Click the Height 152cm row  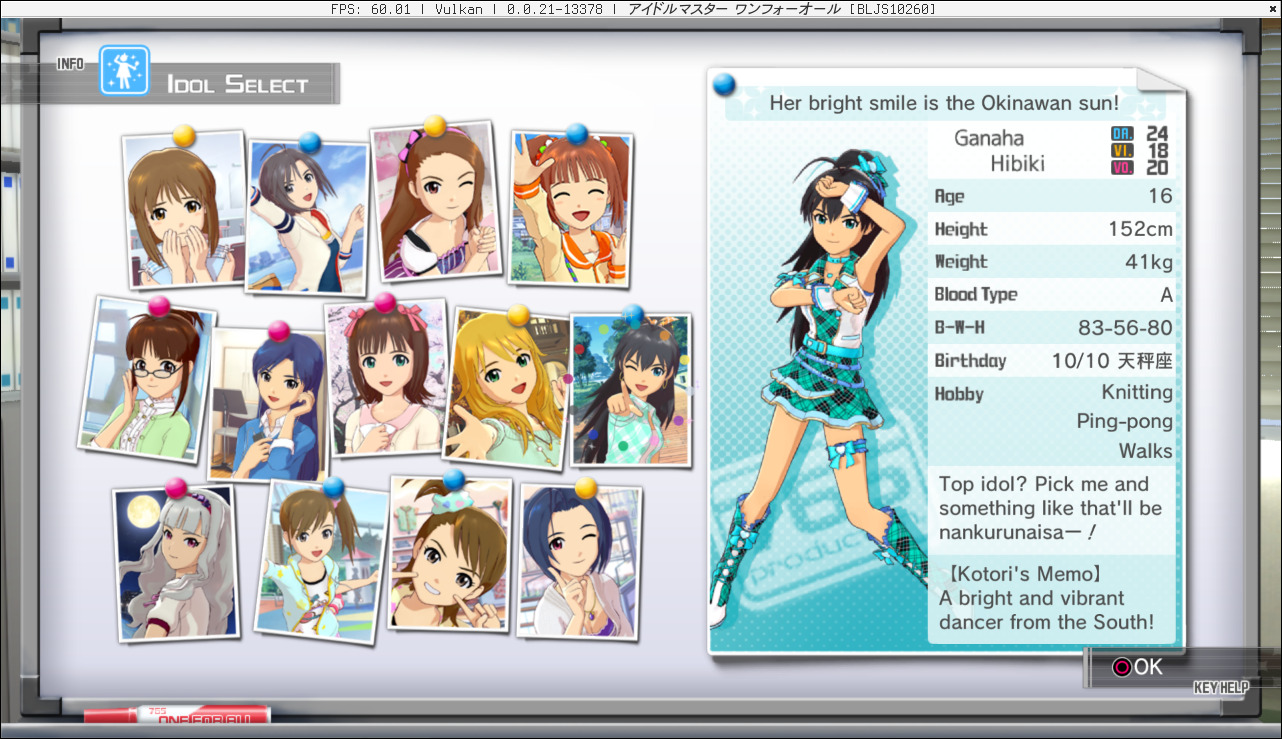[x=1052, y=229]
